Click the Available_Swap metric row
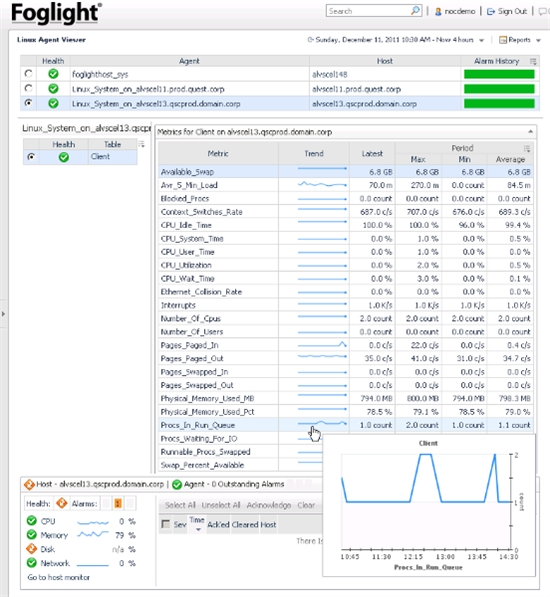 click(x=346, y=172)
